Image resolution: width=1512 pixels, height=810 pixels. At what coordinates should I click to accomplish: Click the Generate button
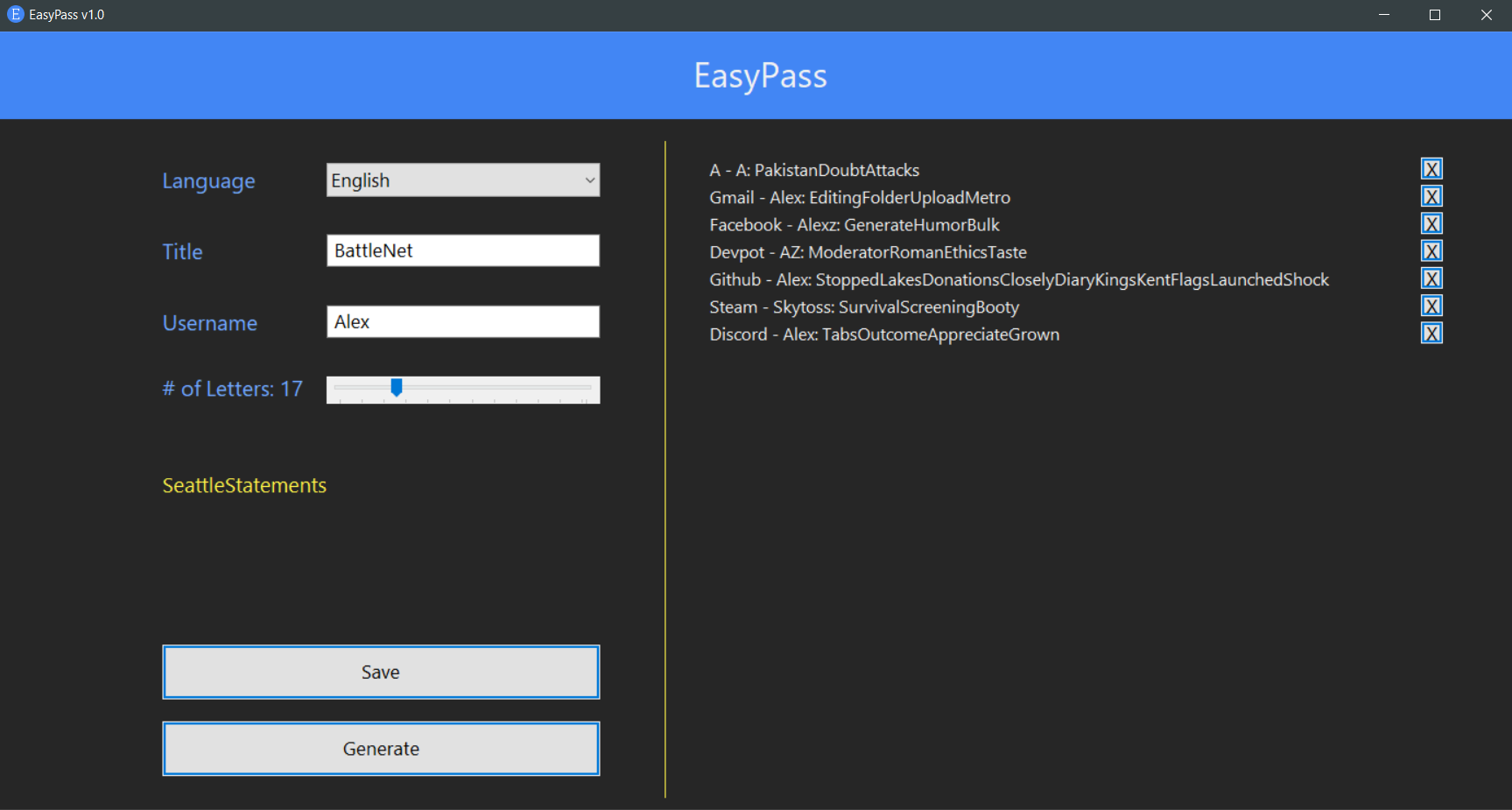pyautogui.click(x=381, y=749)
